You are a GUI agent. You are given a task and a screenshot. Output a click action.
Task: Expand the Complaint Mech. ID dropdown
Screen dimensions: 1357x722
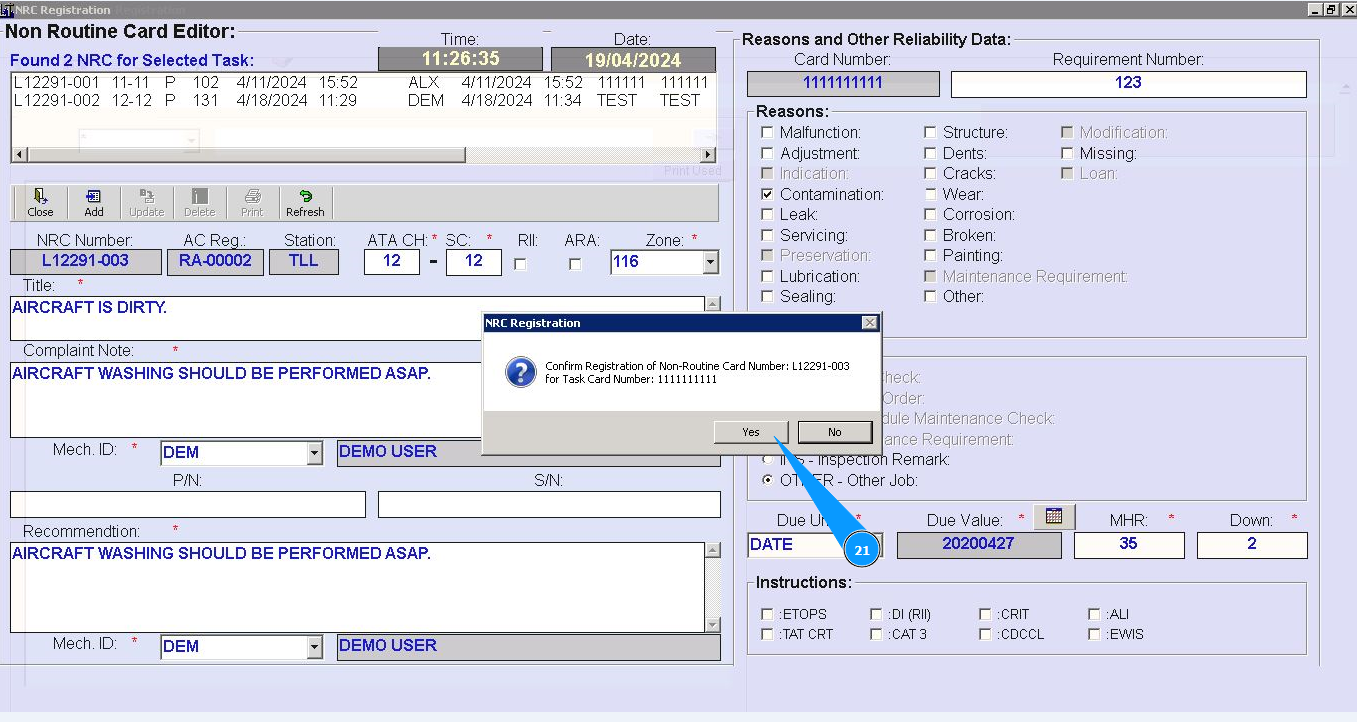click(x=314, y=453)
